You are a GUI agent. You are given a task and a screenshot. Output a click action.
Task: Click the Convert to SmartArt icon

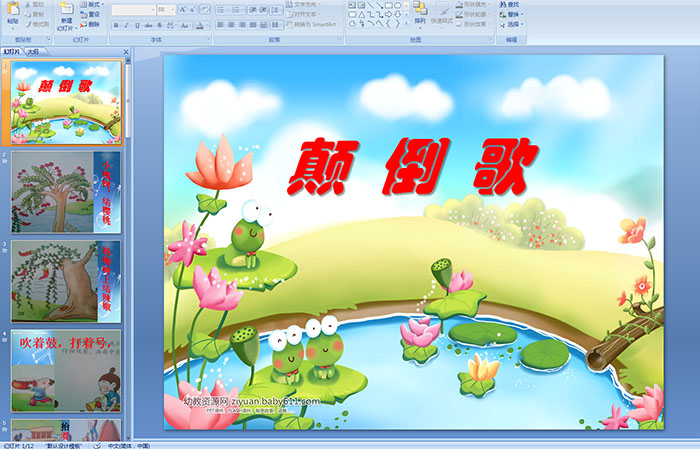(289, 24)
